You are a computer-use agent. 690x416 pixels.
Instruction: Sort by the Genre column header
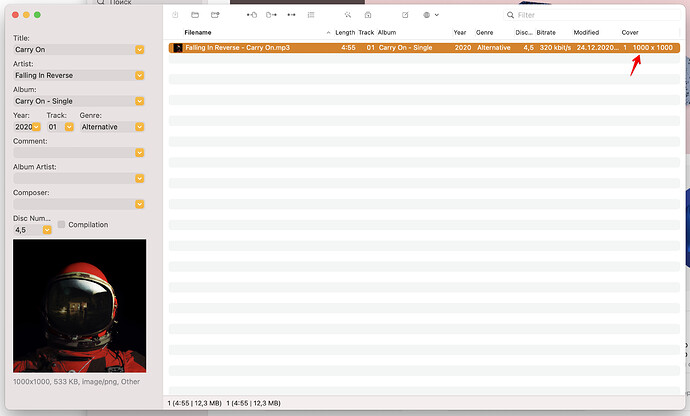click(x=484, y=33)
